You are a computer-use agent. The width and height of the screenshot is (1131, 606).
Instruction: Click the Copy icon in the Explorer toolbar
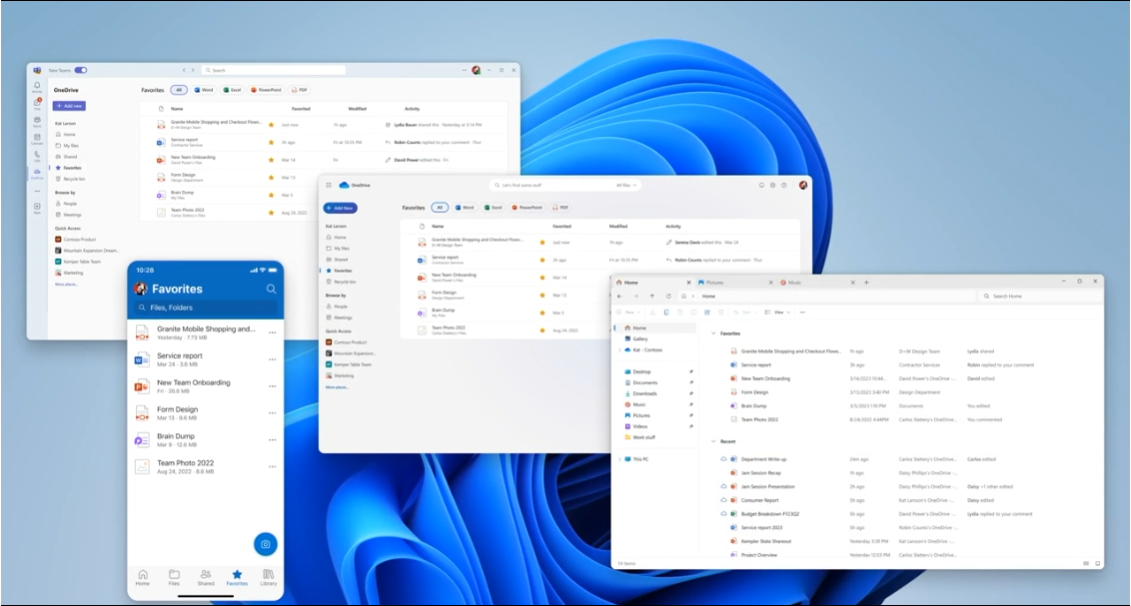pos(667,312)
